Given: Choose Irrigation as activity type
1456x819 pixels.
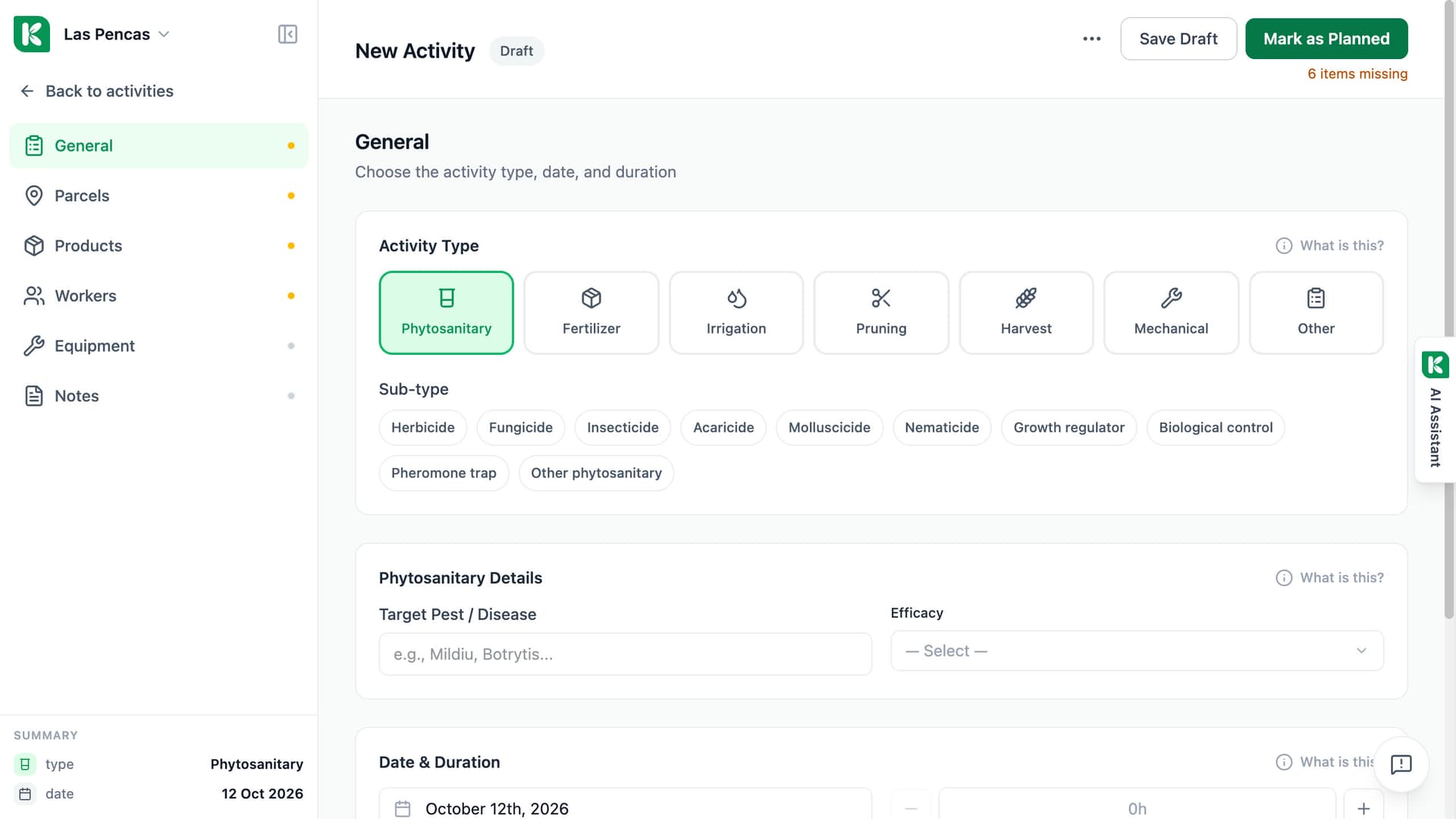Looking at the screenshot, I should (736, 312).
